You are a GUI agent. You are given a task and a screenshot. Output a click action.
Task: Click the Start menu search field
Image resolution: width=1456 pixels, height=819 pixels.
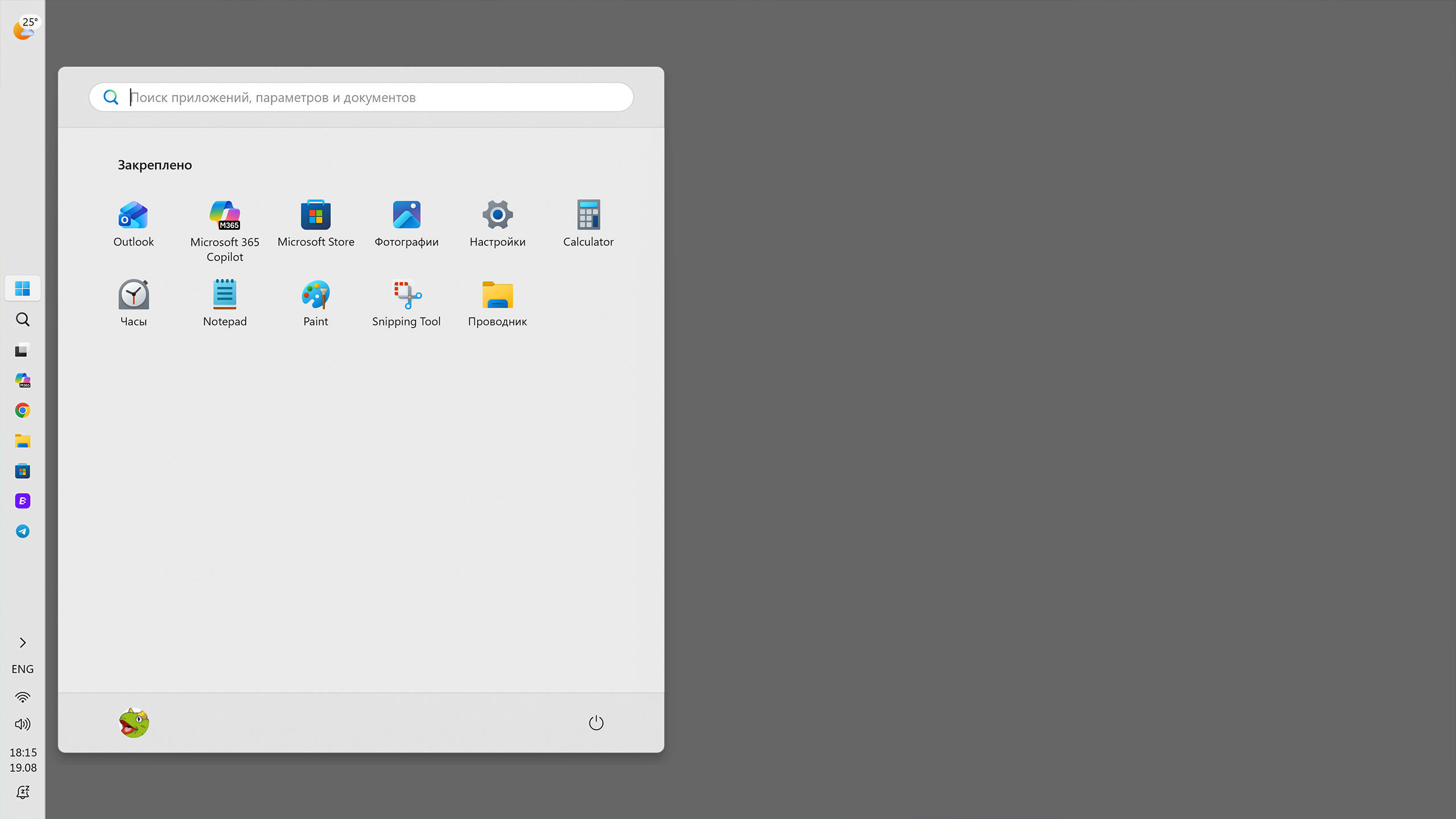[361, 97]
